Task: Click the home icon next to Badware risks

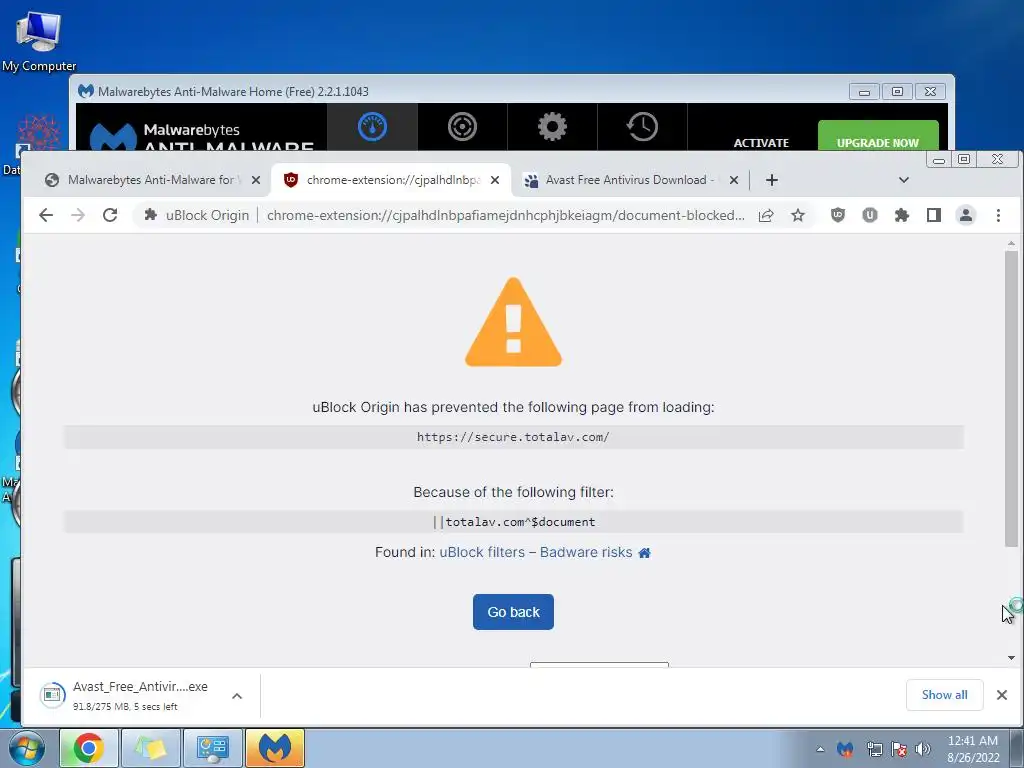Action: [645, 553]
